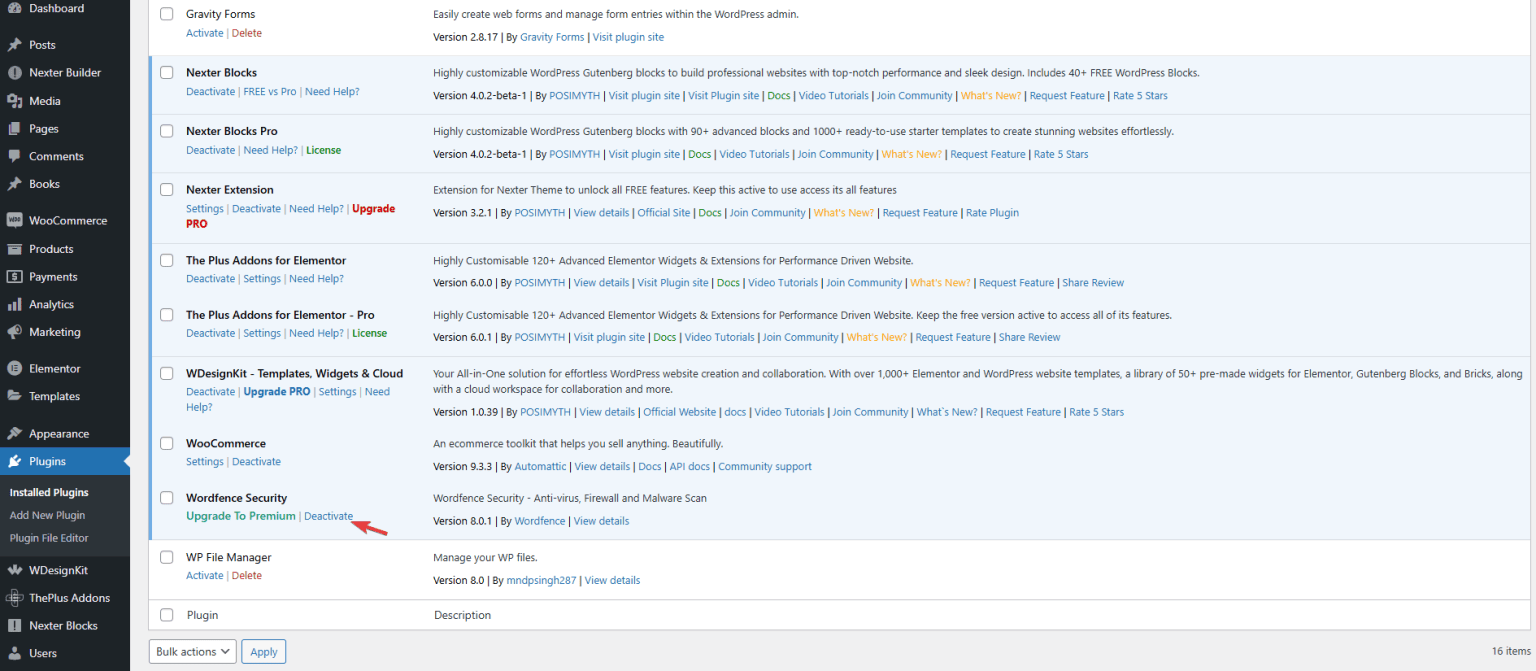
Task: Click the Elementor icon in the sidebar
Action: coord(15,369)
